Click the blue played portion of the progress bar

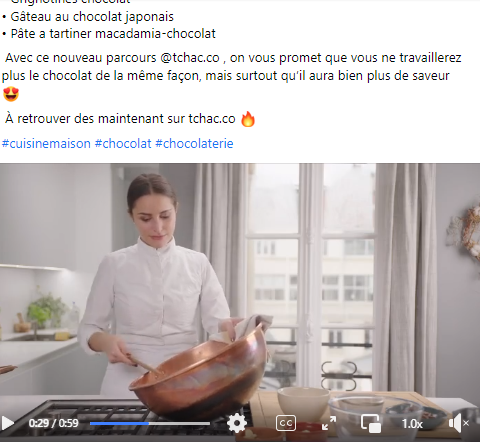(119, 423)
